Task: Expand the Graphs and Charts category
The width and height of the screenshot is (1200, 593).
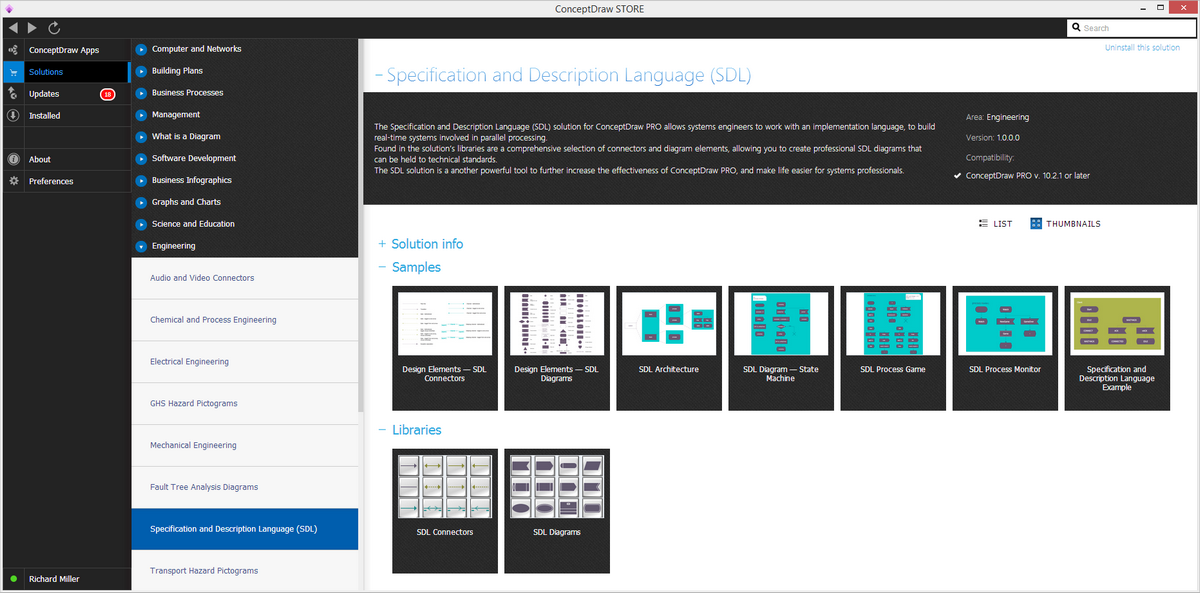Action: 142,203
